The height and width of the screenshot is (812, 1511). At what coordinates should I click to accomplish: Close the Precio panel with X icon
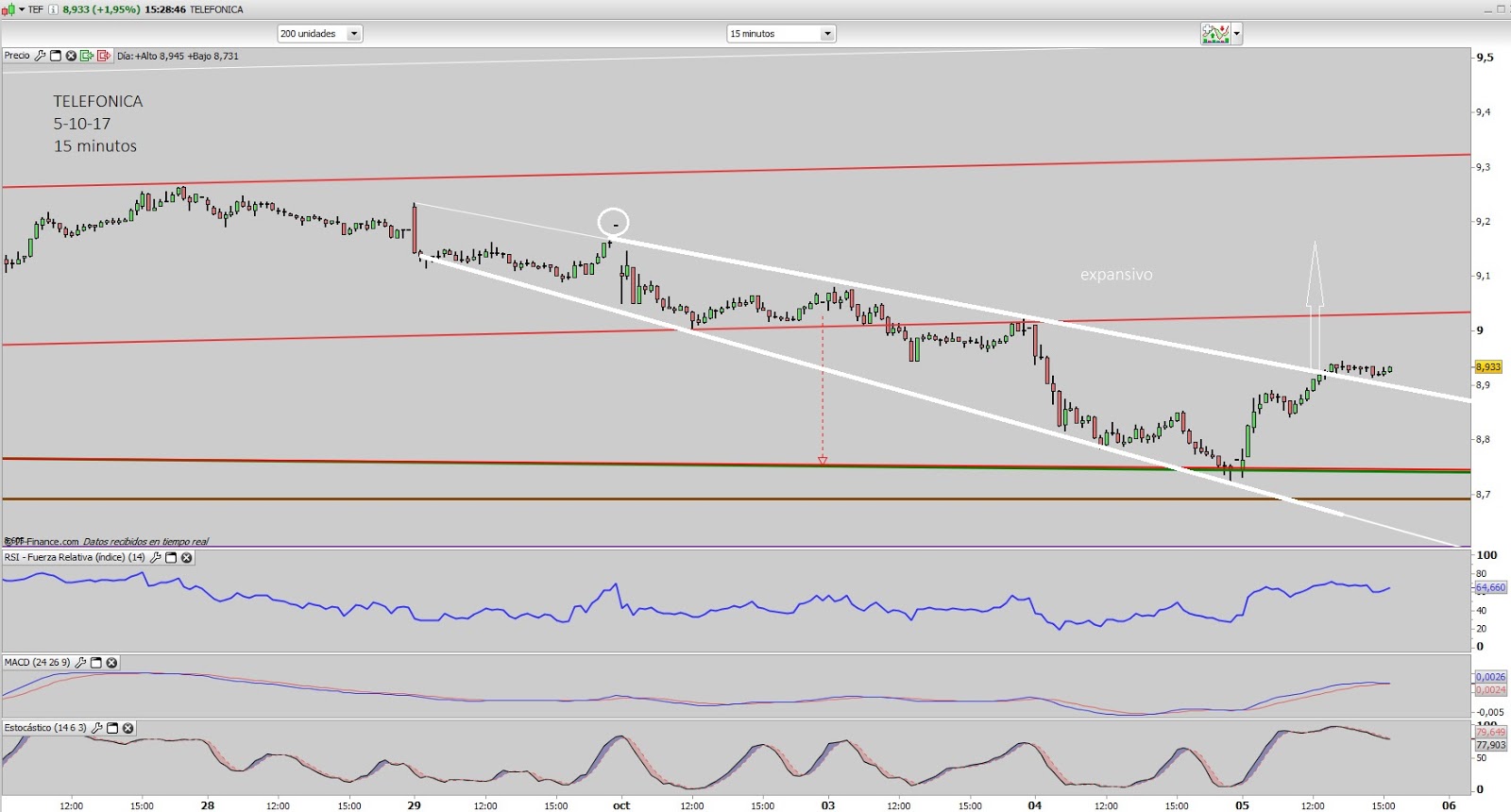71,56
